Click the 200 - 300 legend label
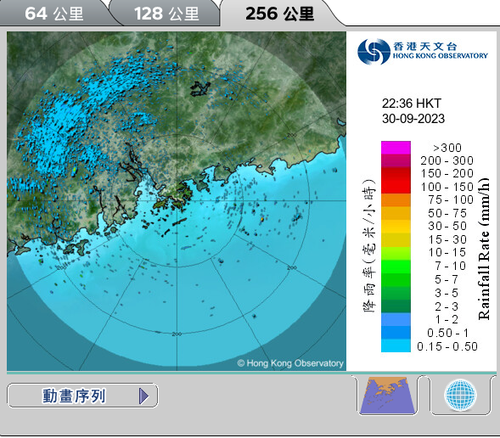 pyautogui.click(x=447, y=161)
